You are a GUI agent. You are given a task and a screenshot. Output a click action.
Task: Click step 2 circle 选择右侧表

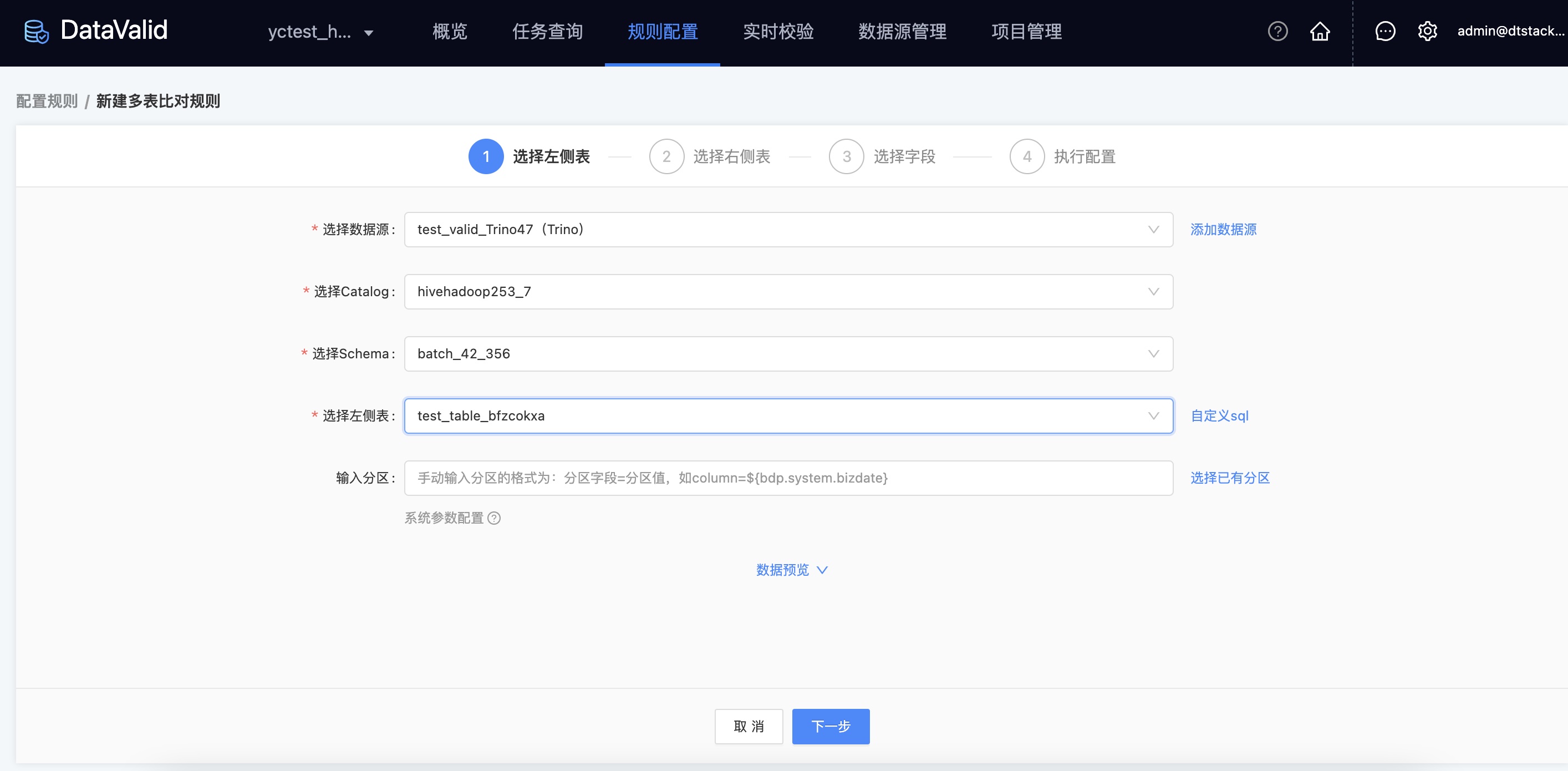(666, 156)
